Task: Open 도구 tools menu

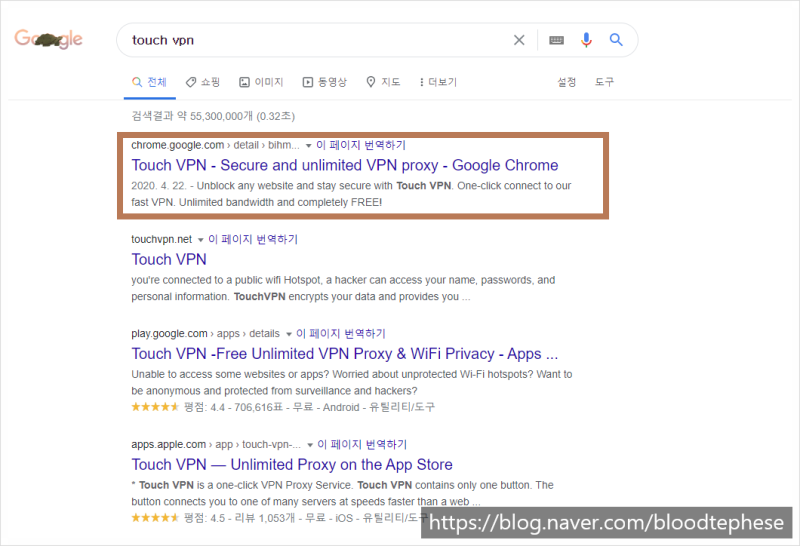Action: (604, 82)
